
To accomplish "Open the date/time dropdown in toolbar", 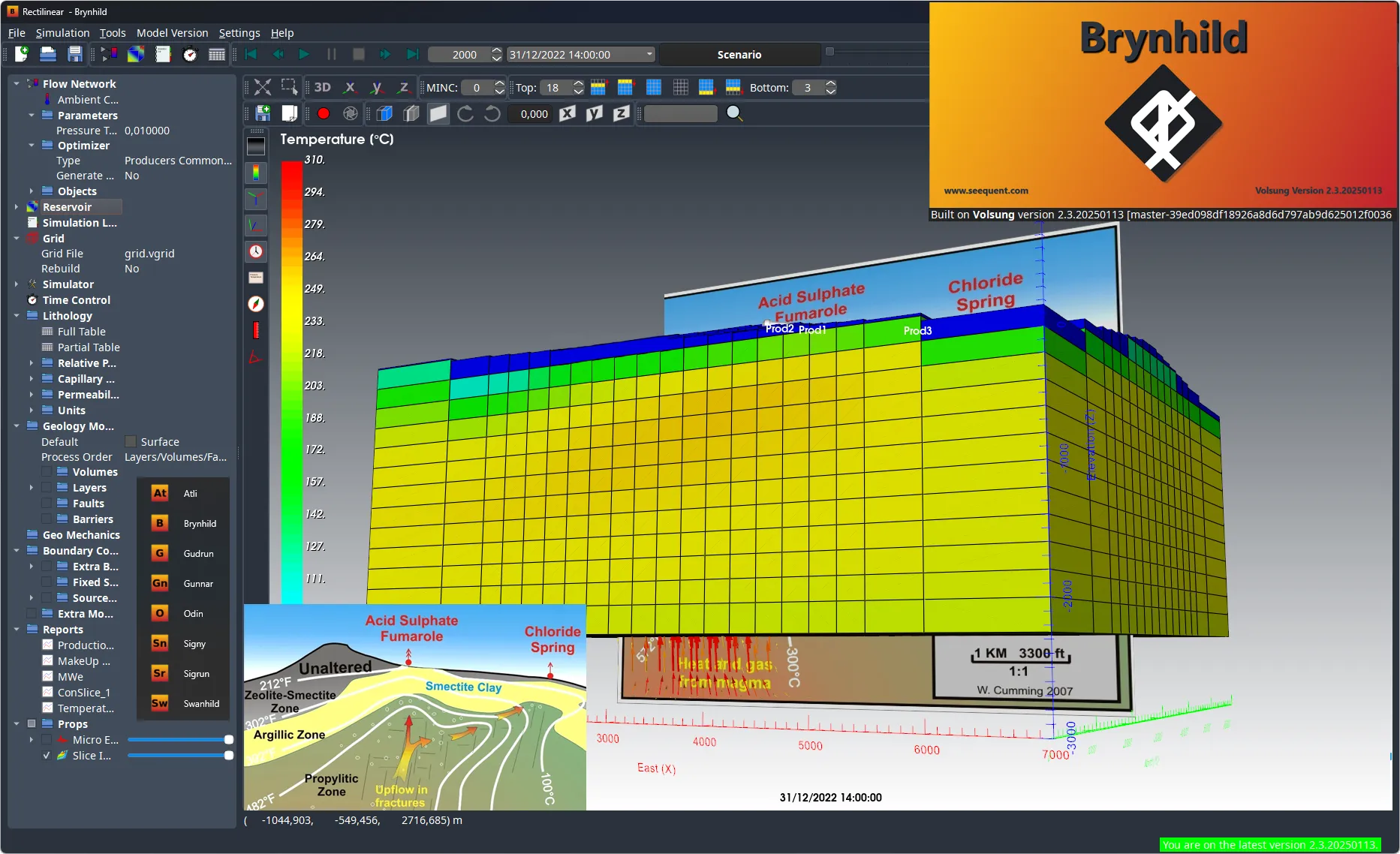I will [x=649, y=55].
